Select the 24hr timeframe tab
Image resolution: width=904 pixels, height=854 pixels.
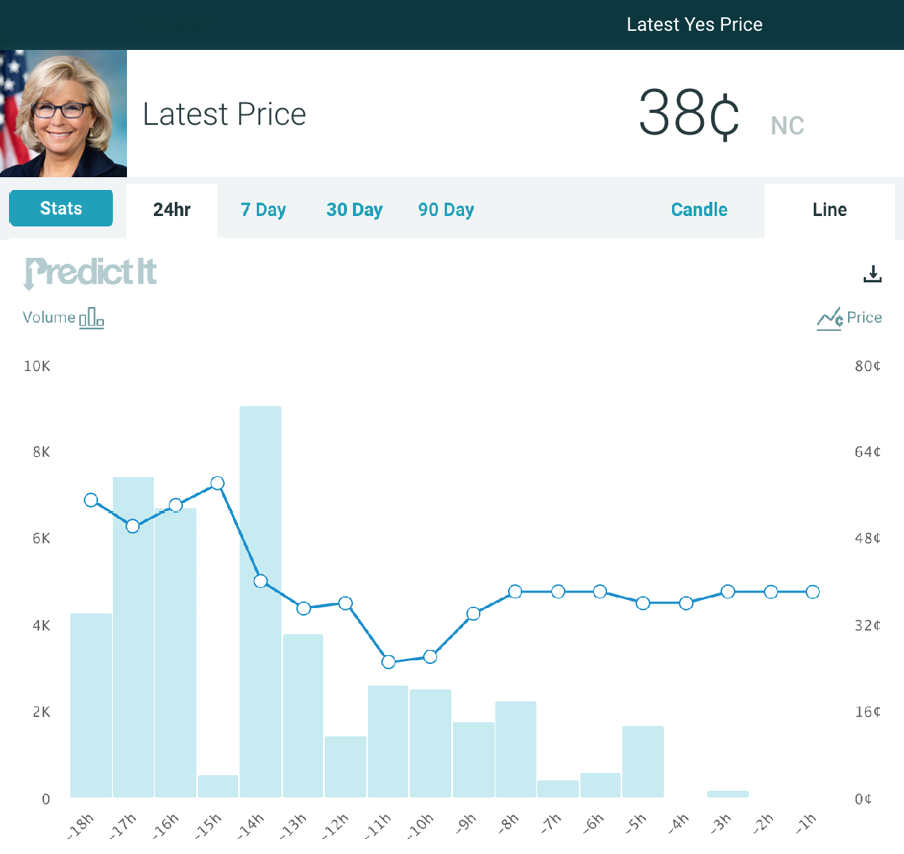(x=172, y=210)
